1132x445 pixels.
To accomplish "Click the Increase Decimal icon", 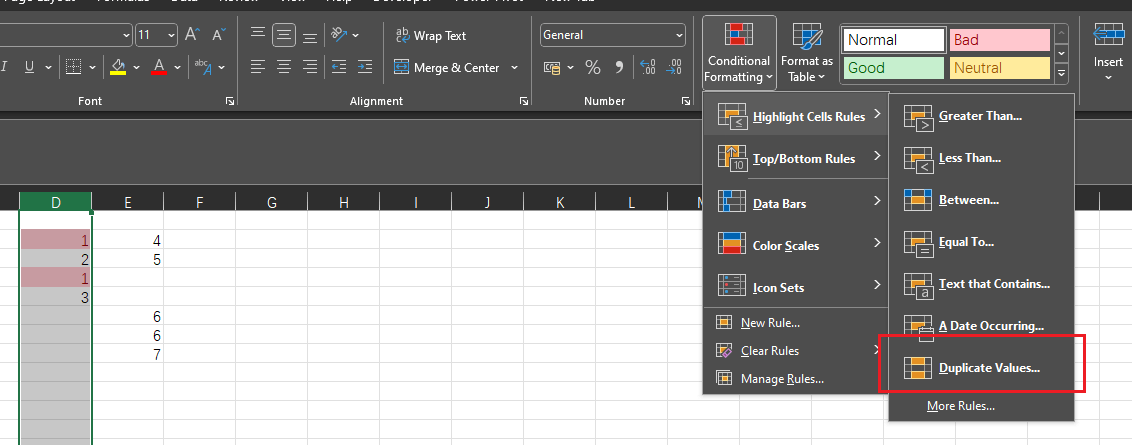I will click(x=648, y=68).
